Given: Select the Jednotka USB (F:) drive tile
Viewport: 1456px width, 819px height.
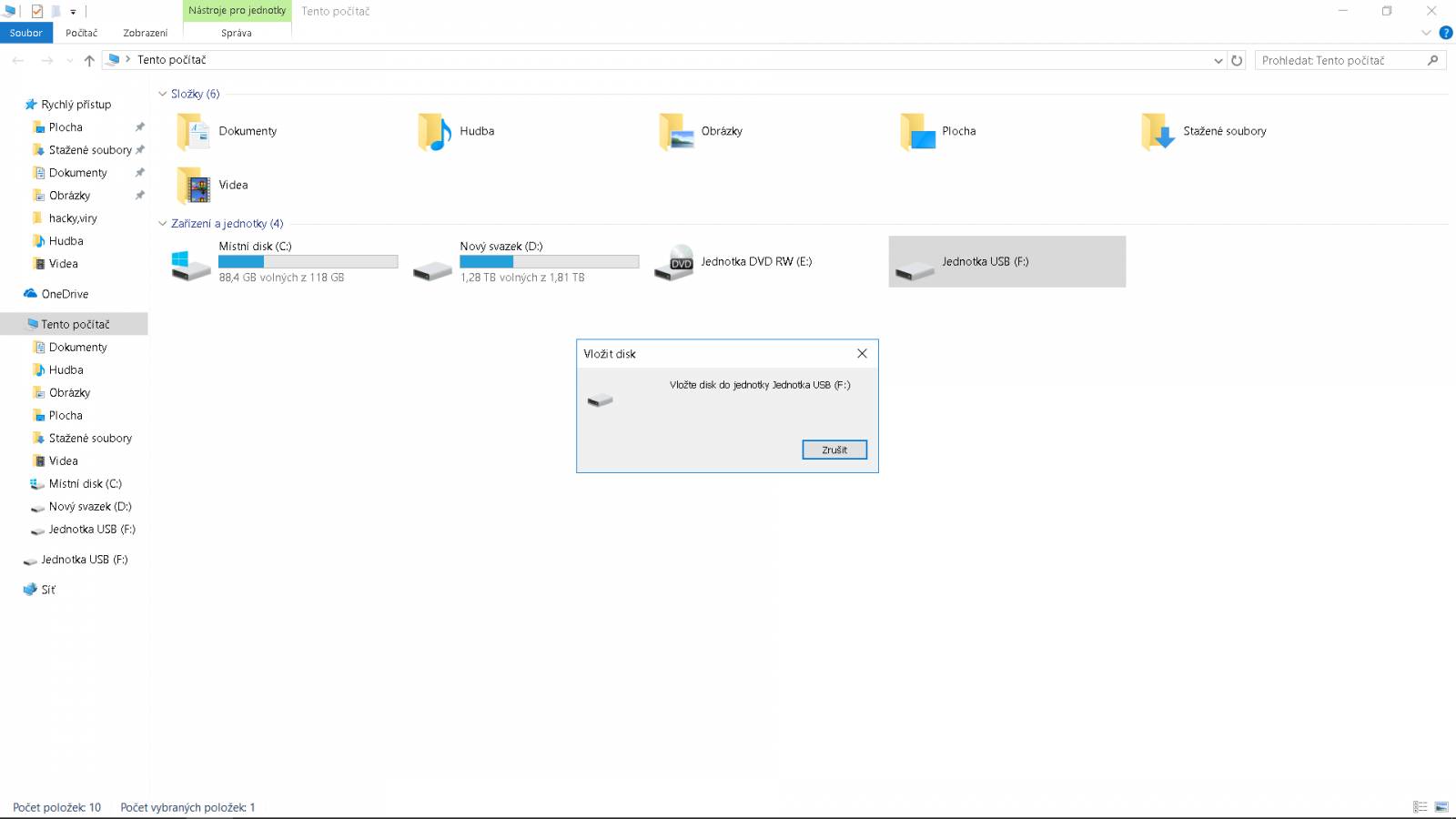Looking at the screenshot, I should click(x=1007, y=262).
